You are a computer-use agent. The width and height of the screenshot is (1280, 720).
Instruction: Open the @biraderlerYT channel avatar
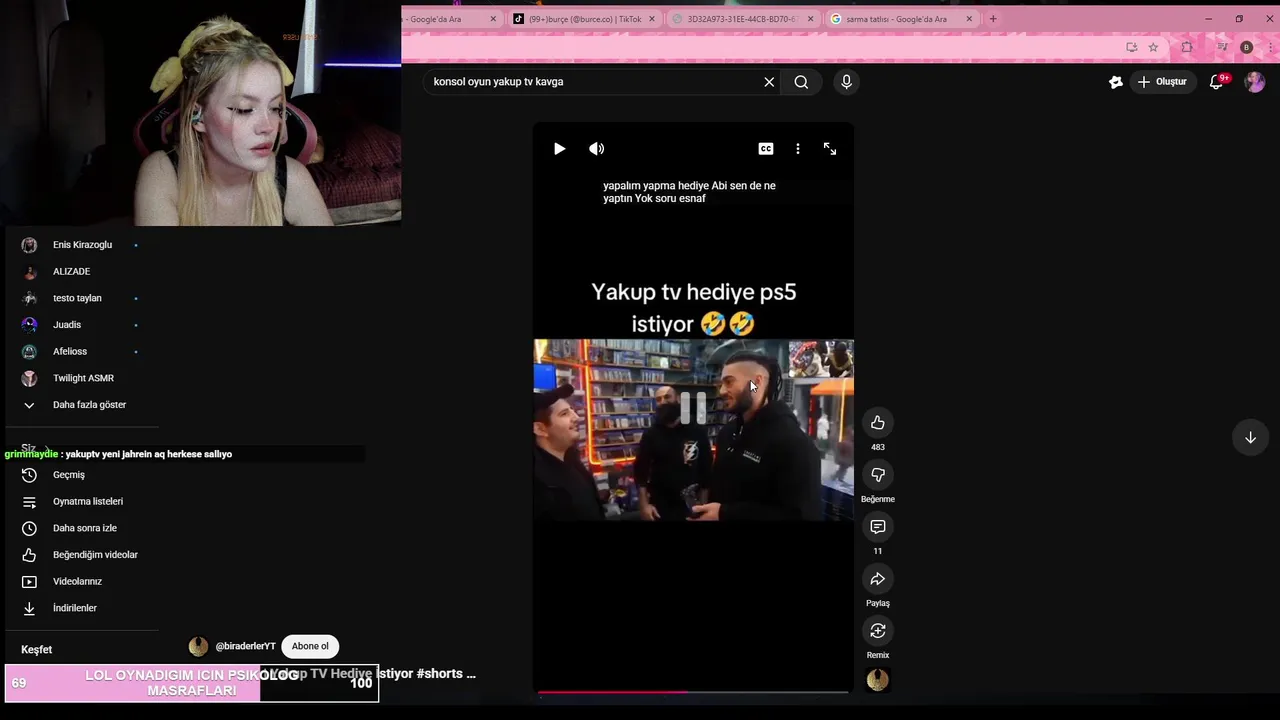pyautogui.click(x=198, y=646)
